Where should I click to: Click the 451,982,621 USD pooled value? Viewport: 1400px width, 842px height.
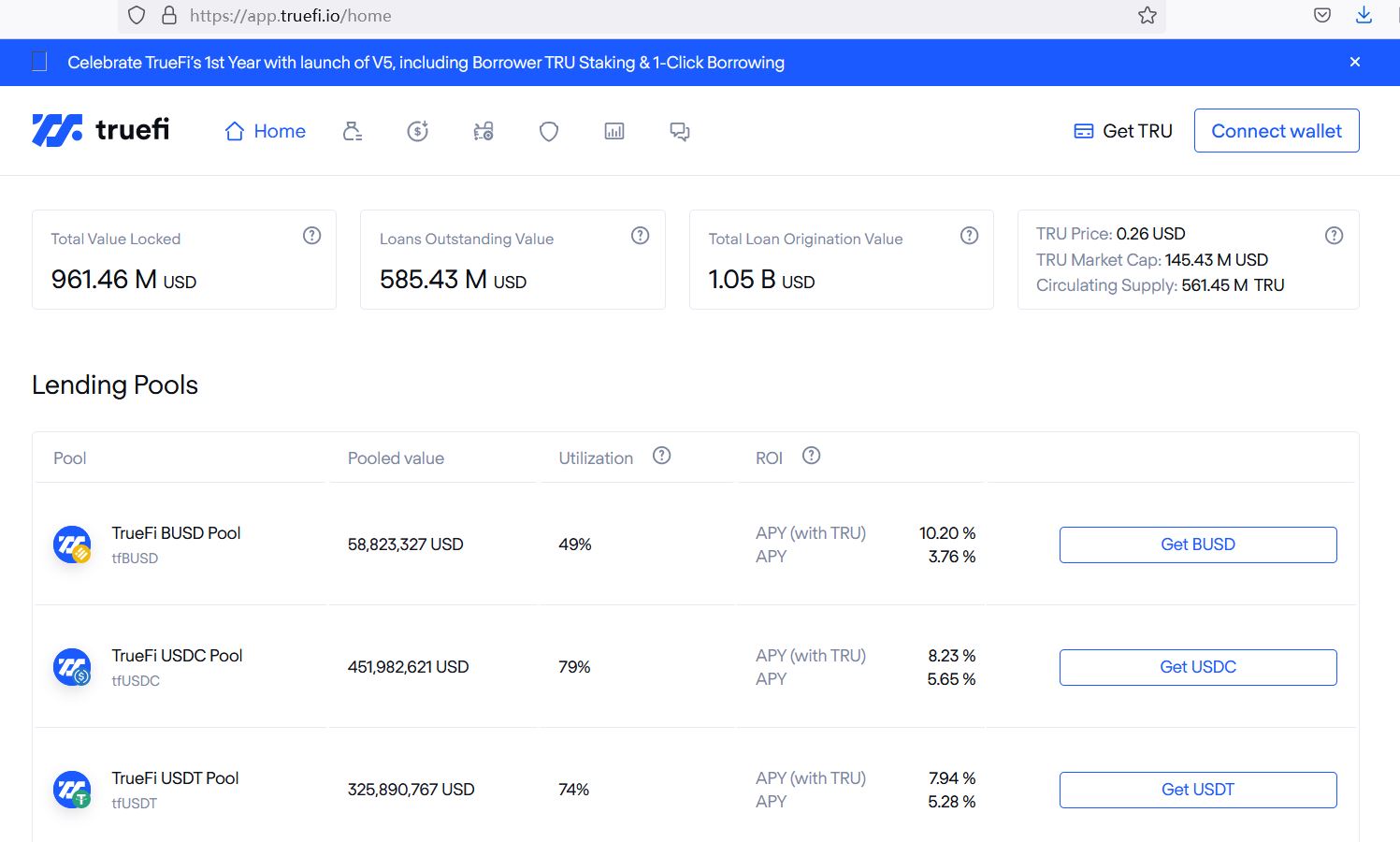tap(408, 667)
